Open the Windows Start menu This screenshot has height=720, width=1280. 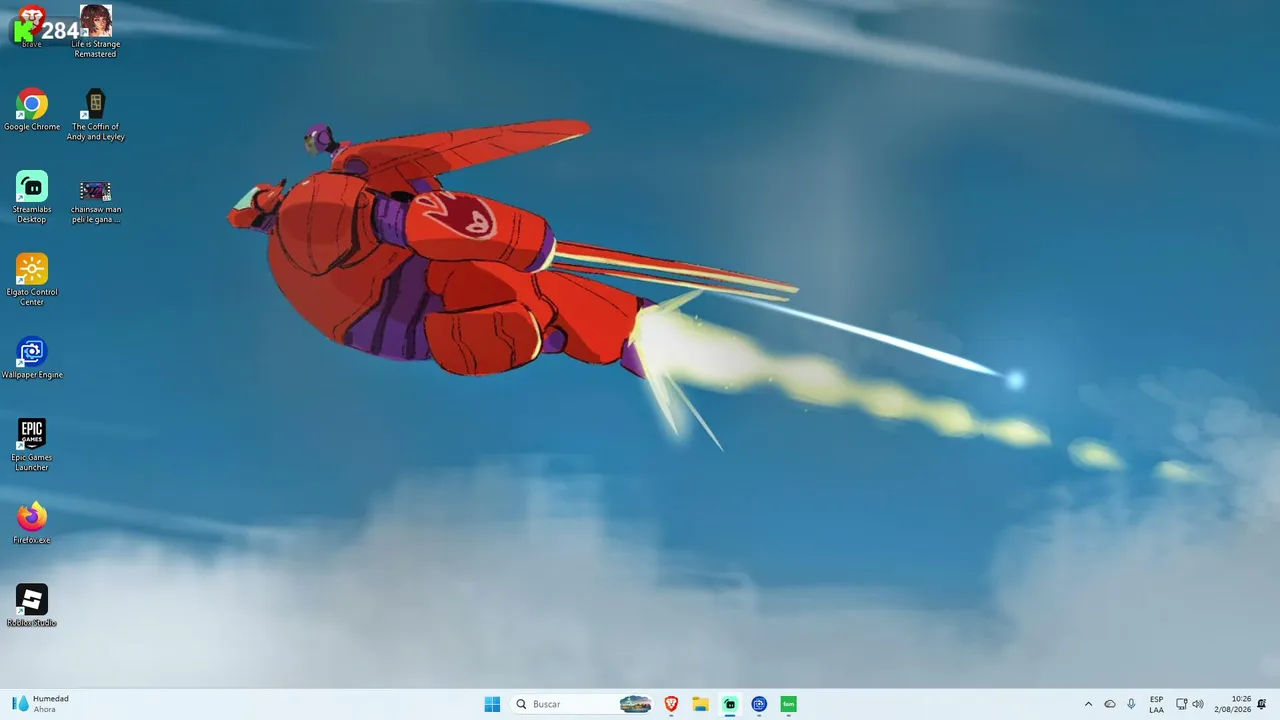pos(492,704)
